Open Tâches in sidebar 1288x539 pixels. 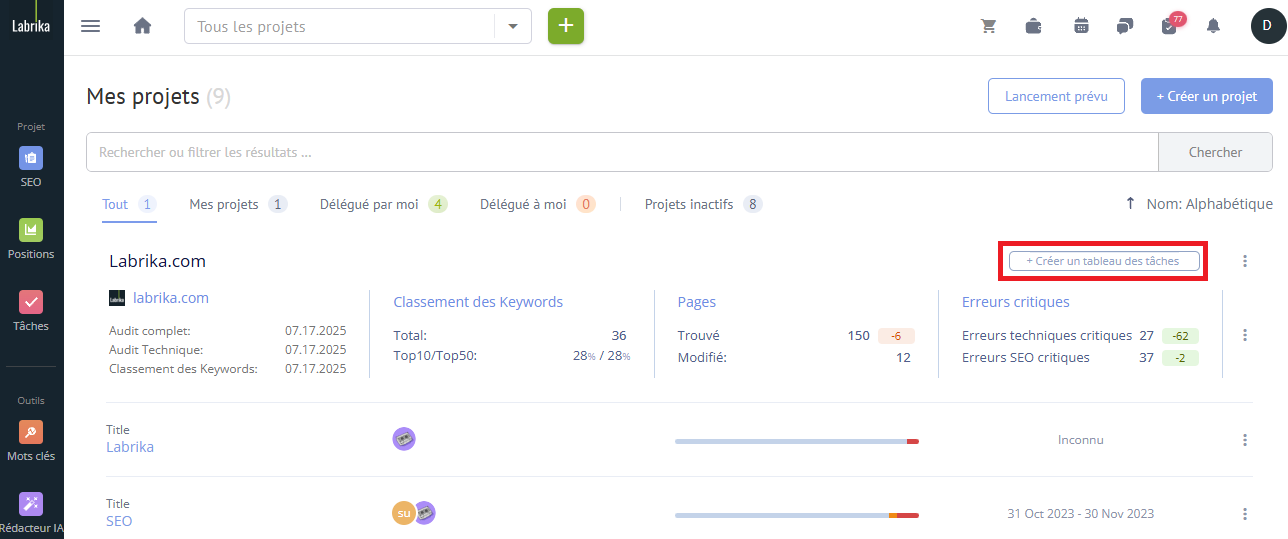pos(31,312)
